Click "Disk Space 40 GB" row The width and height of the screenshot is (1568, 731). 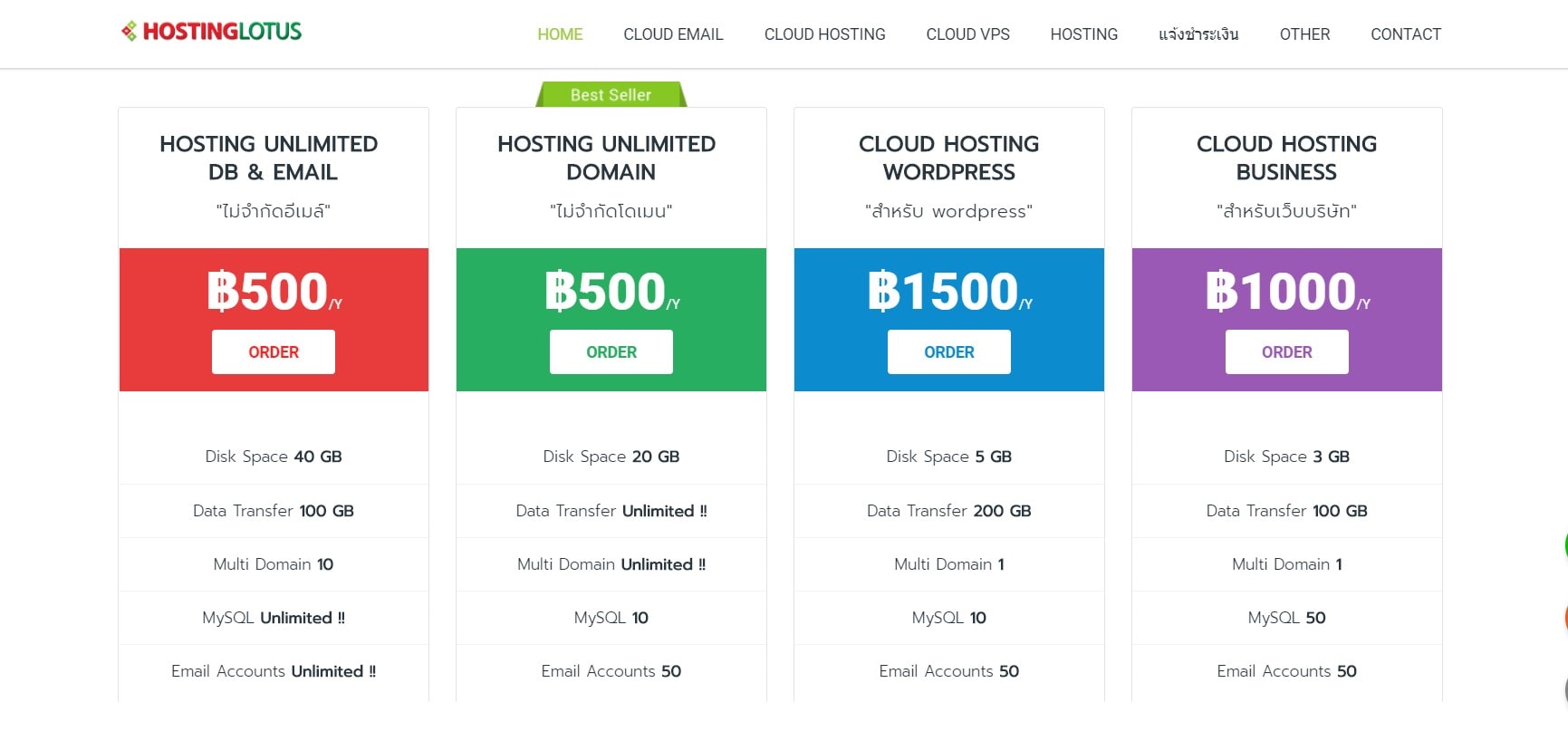tap(274, 457)
